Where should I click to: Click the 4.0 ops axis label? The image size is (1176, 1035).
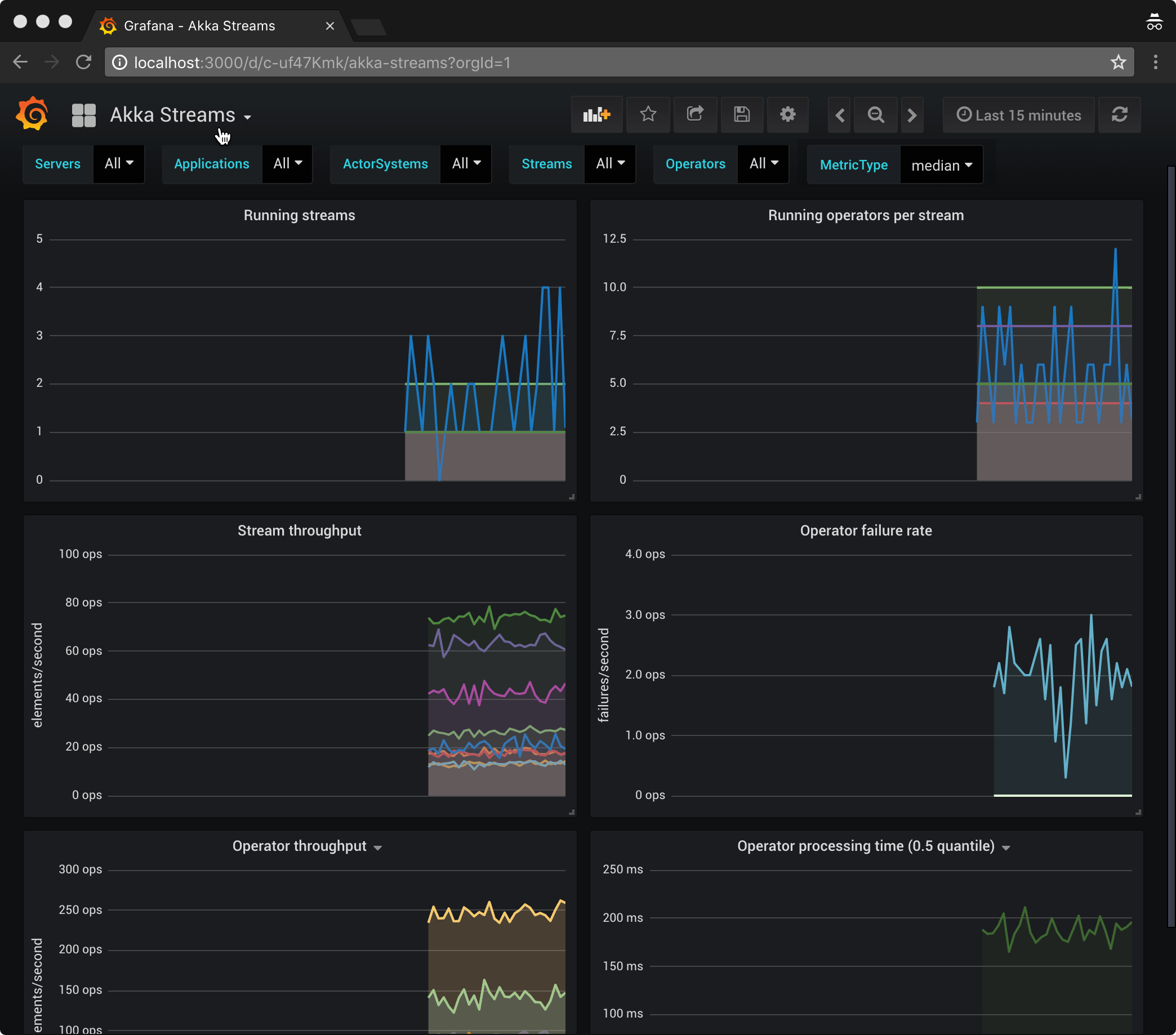pos(645,554)
